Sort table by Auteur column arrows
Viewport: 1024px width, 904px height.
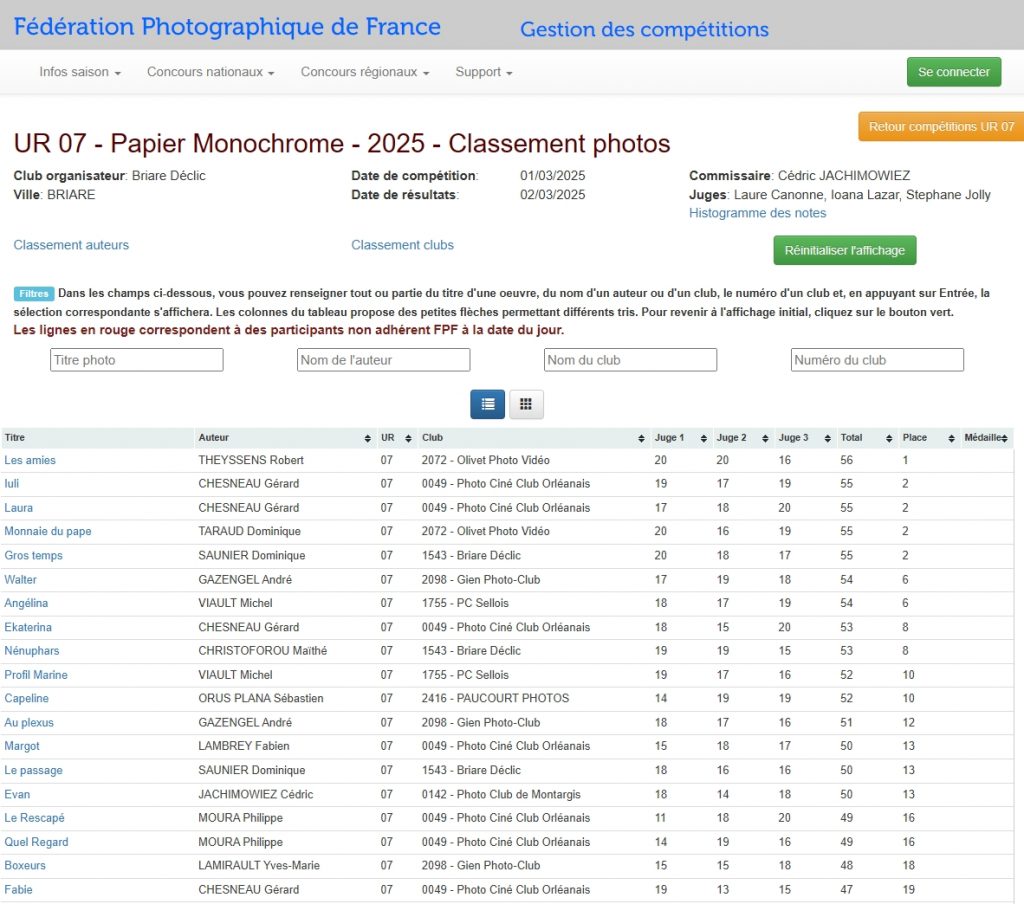pos(368,438)
